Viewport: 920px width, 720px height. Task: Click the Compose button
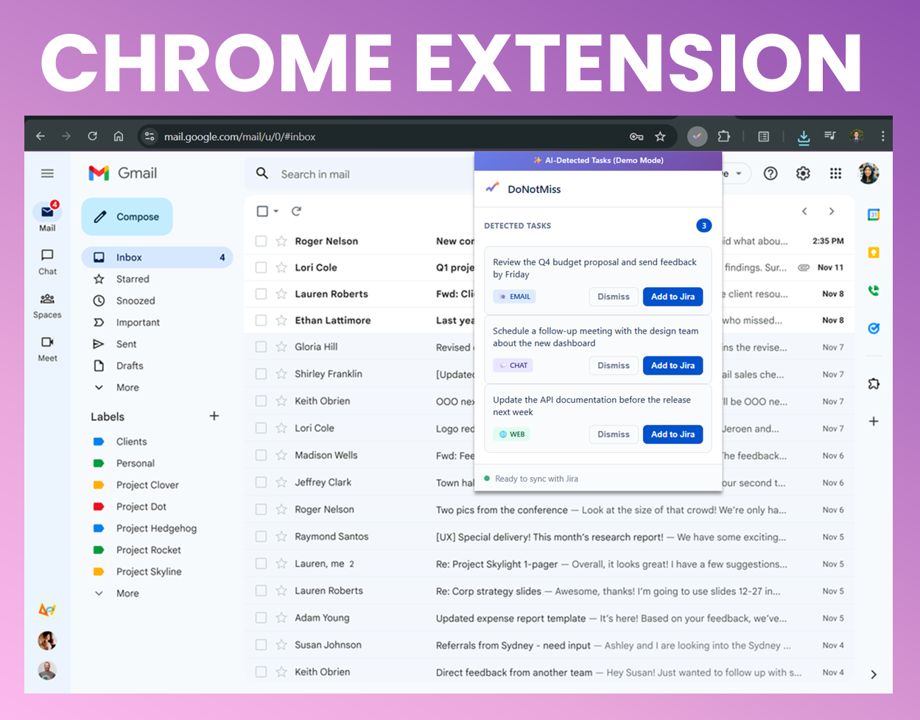click(x=127, y=217)
